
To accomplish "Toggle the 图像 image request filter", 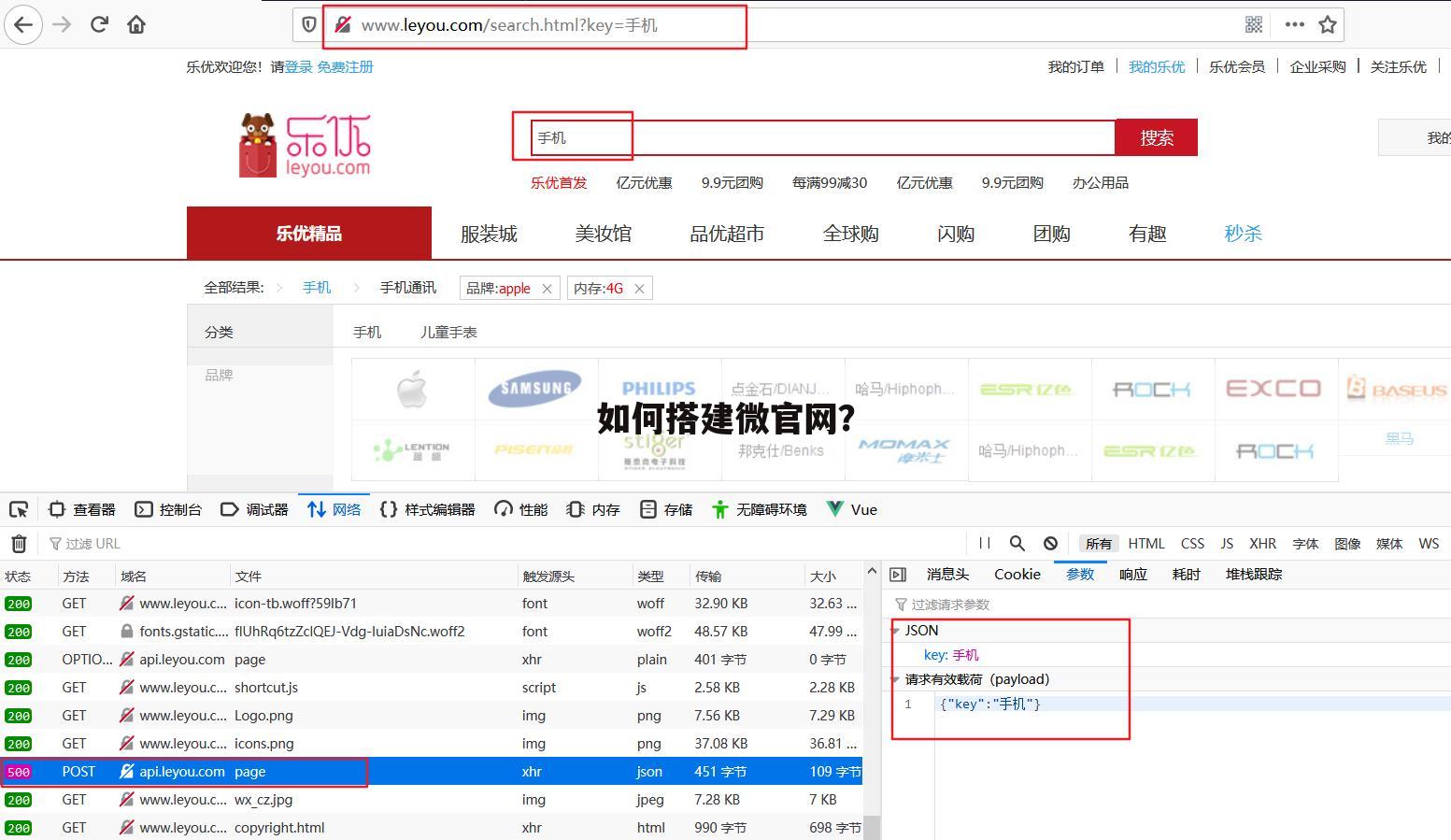I will 1347,543.
